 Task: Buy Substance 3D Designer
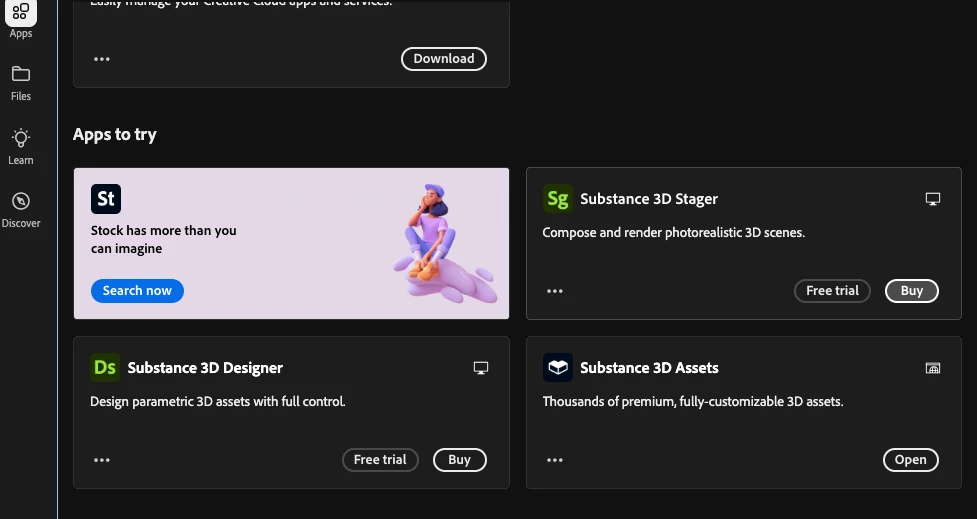click(459, 460)
